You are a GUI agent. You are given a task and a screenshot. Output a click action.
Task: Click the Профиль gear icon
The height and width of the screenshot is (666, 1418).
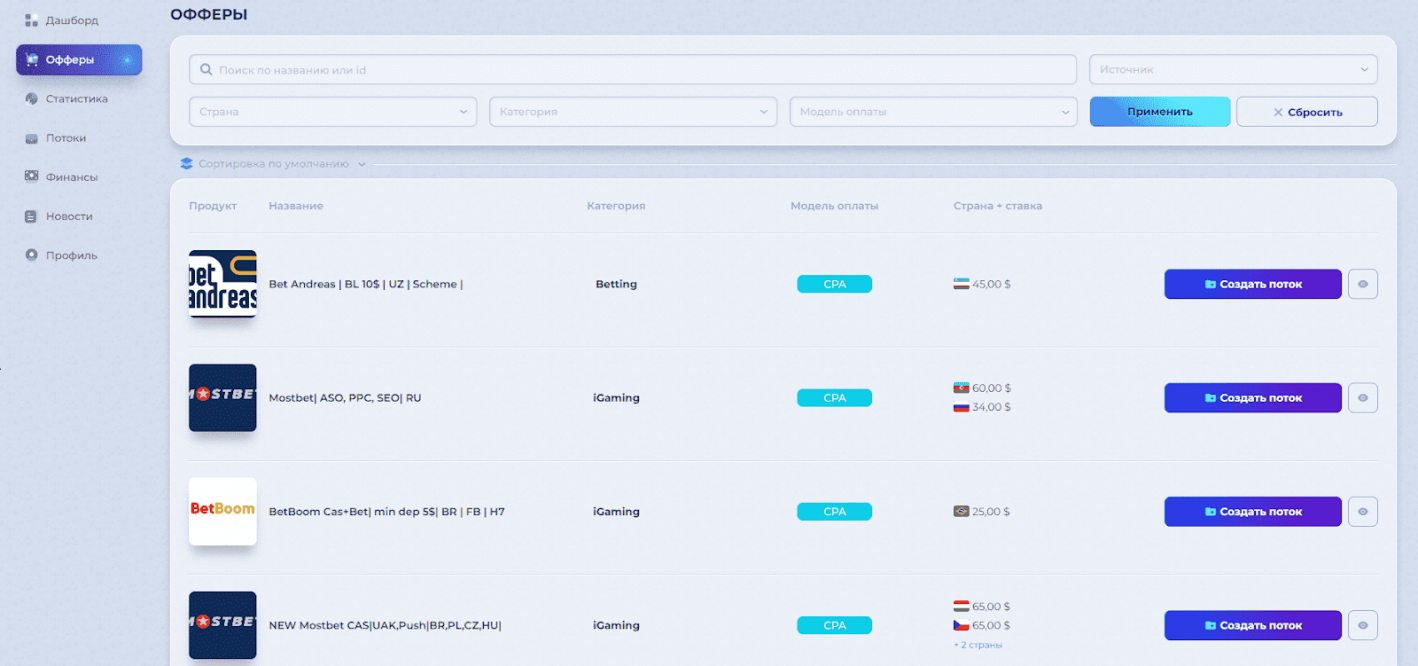(x=31, y=255)
